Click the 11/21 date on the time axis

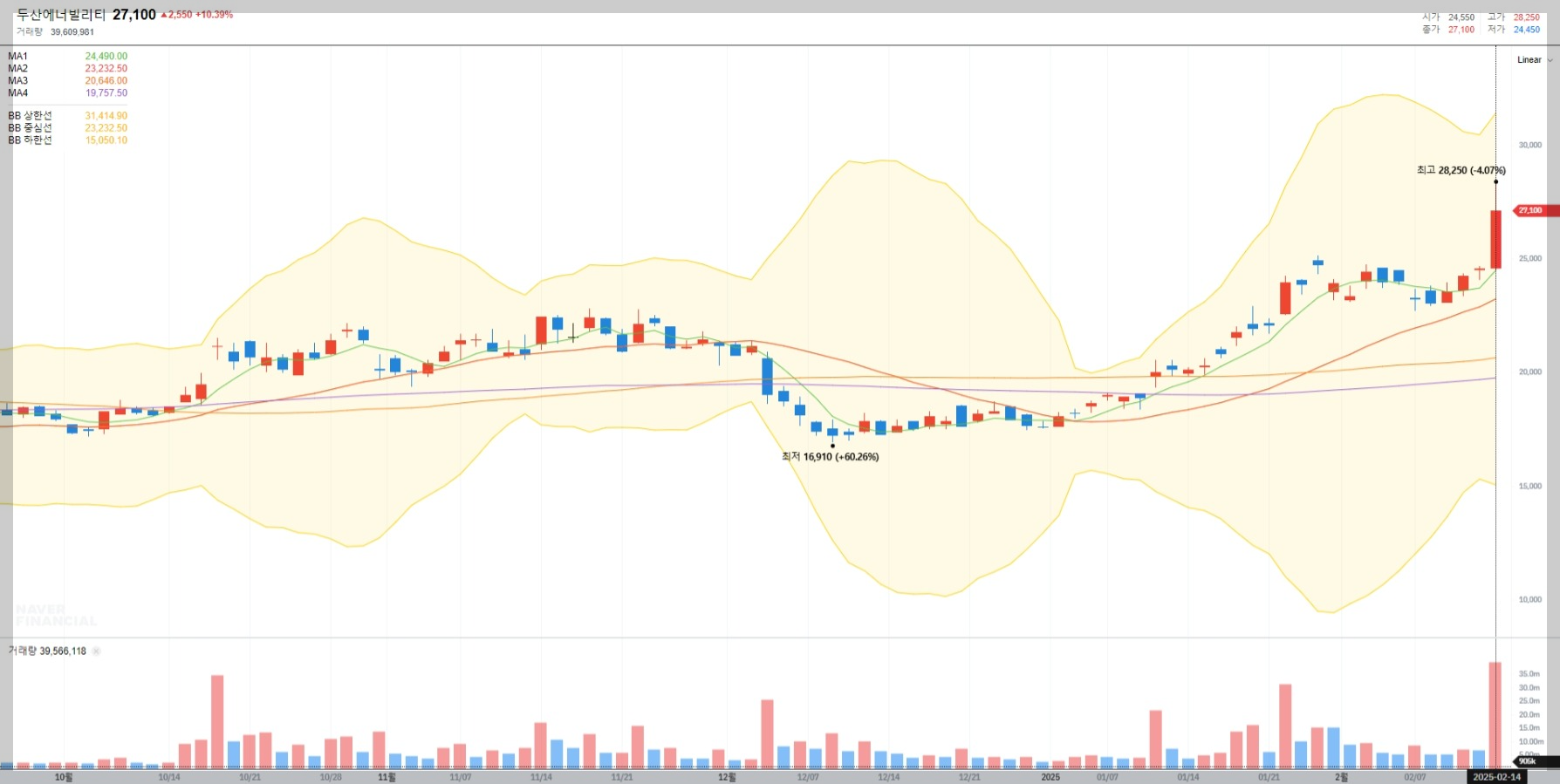(622, 777)
